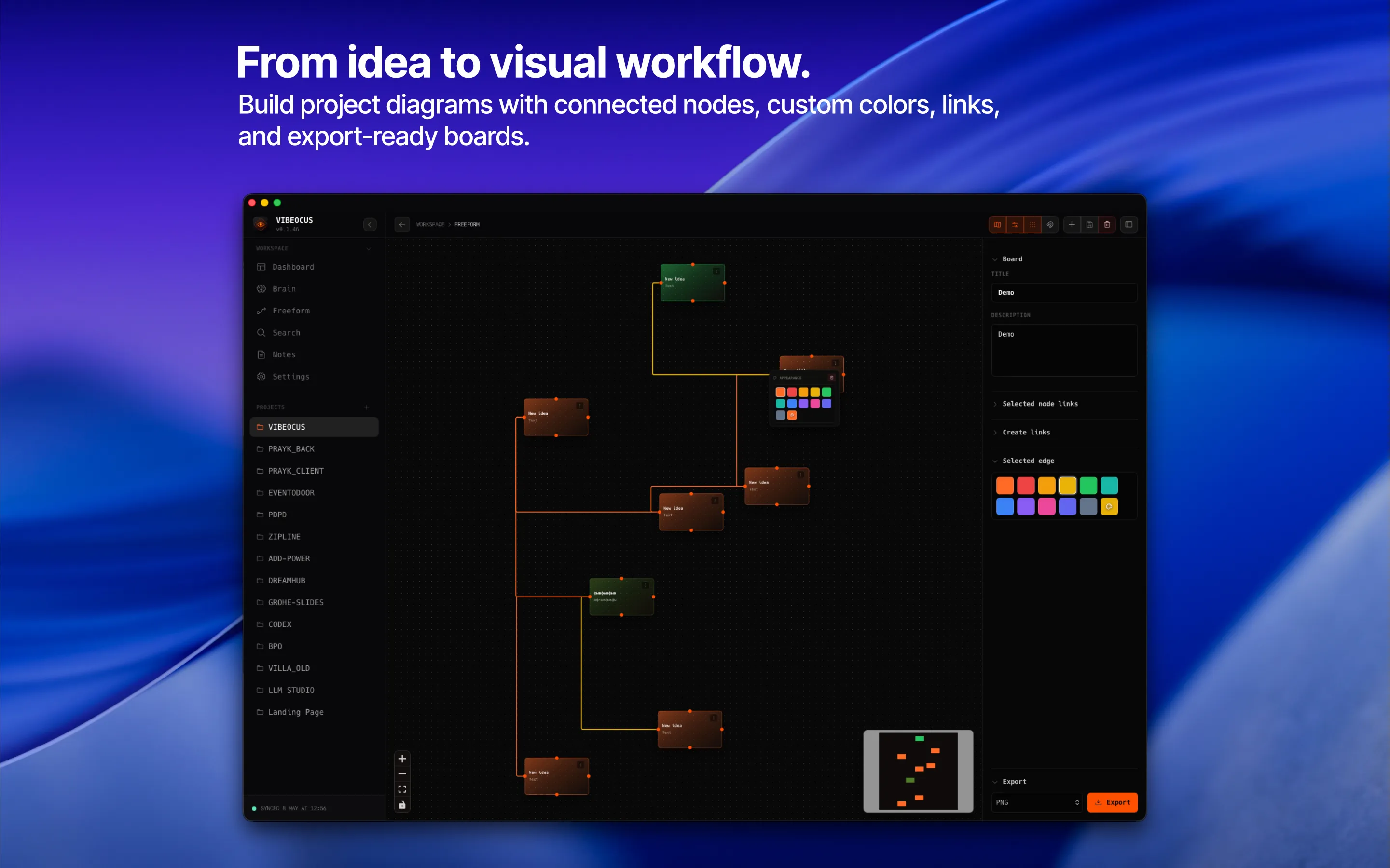Toggle the right inspector panel icon
Viewport: 1390px width, 868px height.
tap(1129, 224)
